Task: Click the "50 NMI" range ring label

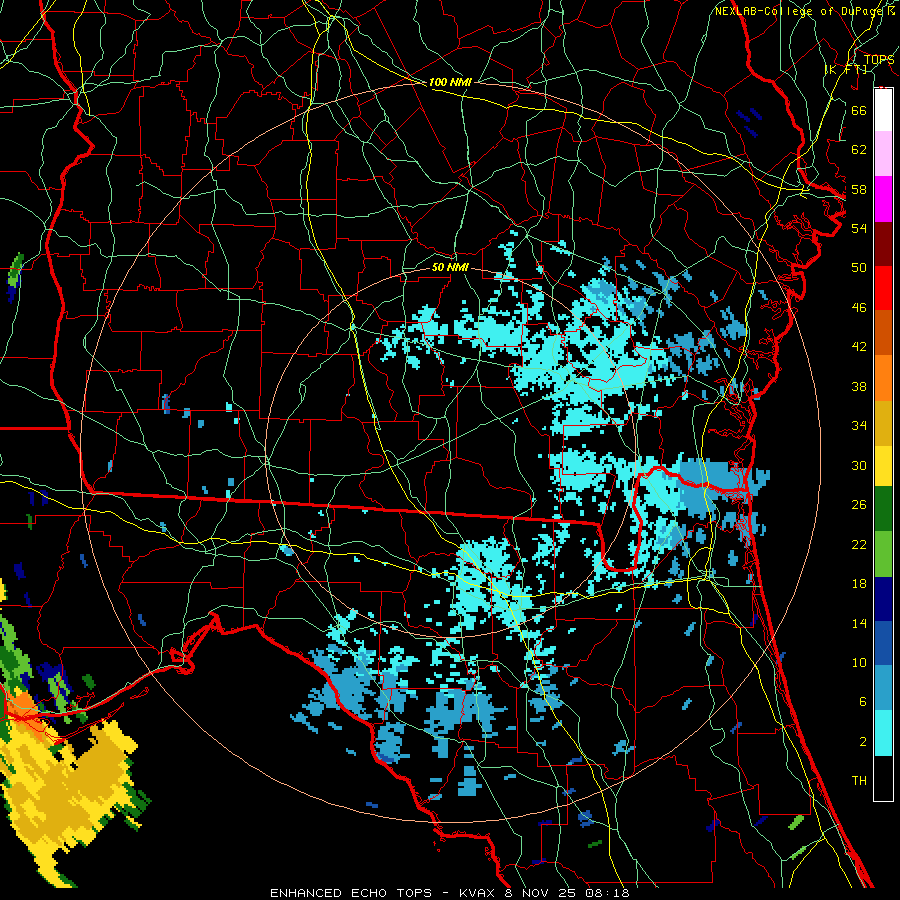Action: pos(450,267)
